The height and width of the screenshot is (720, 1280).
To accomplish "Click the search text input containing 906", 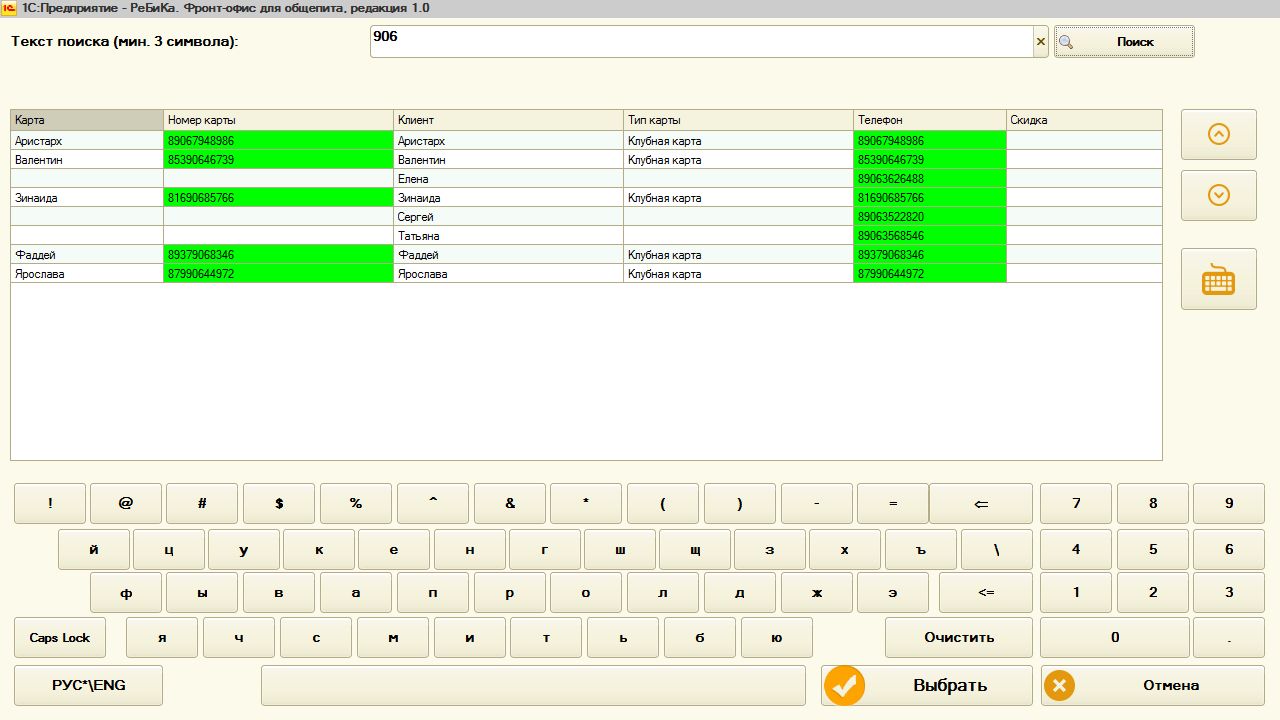I will [x=701, y=41].
